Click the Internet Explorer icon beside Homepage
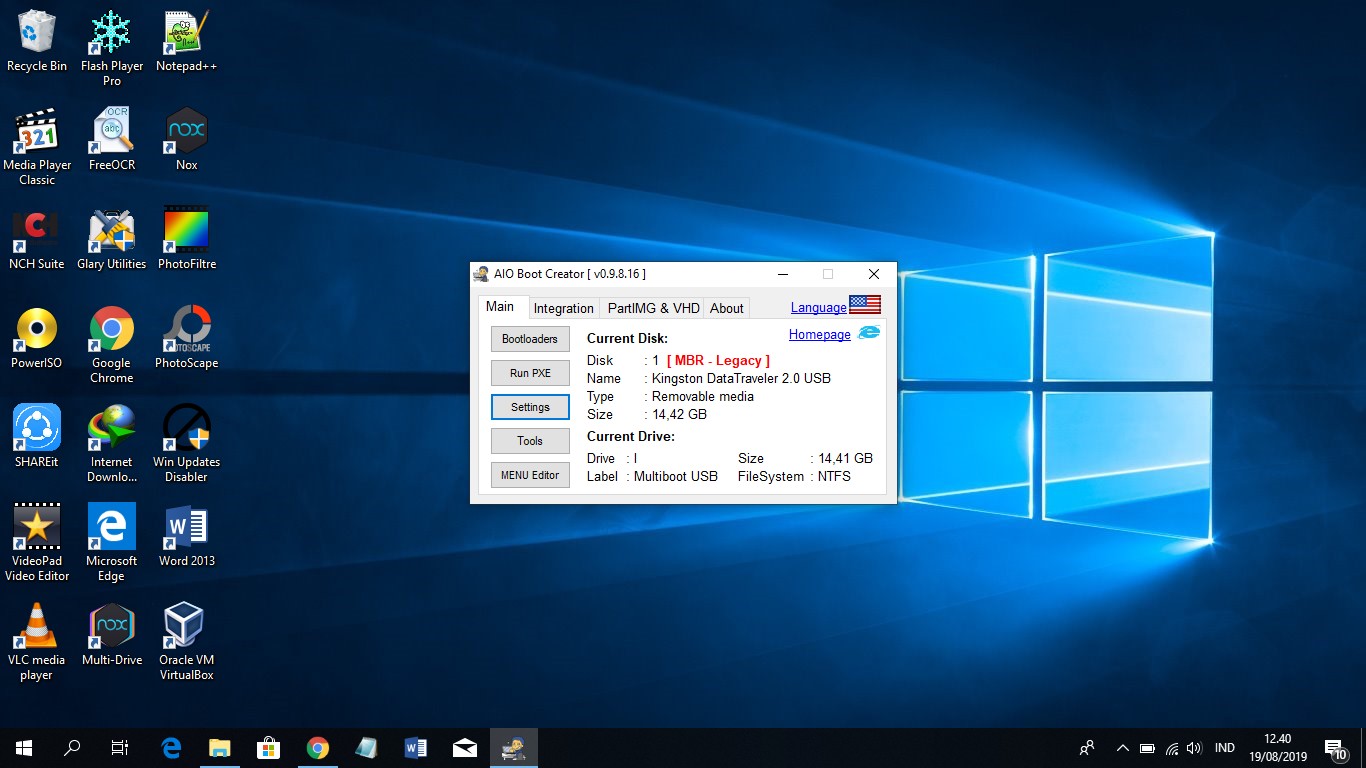The image size is (1366, 768). pyautogui.click(x=868, y=332)
